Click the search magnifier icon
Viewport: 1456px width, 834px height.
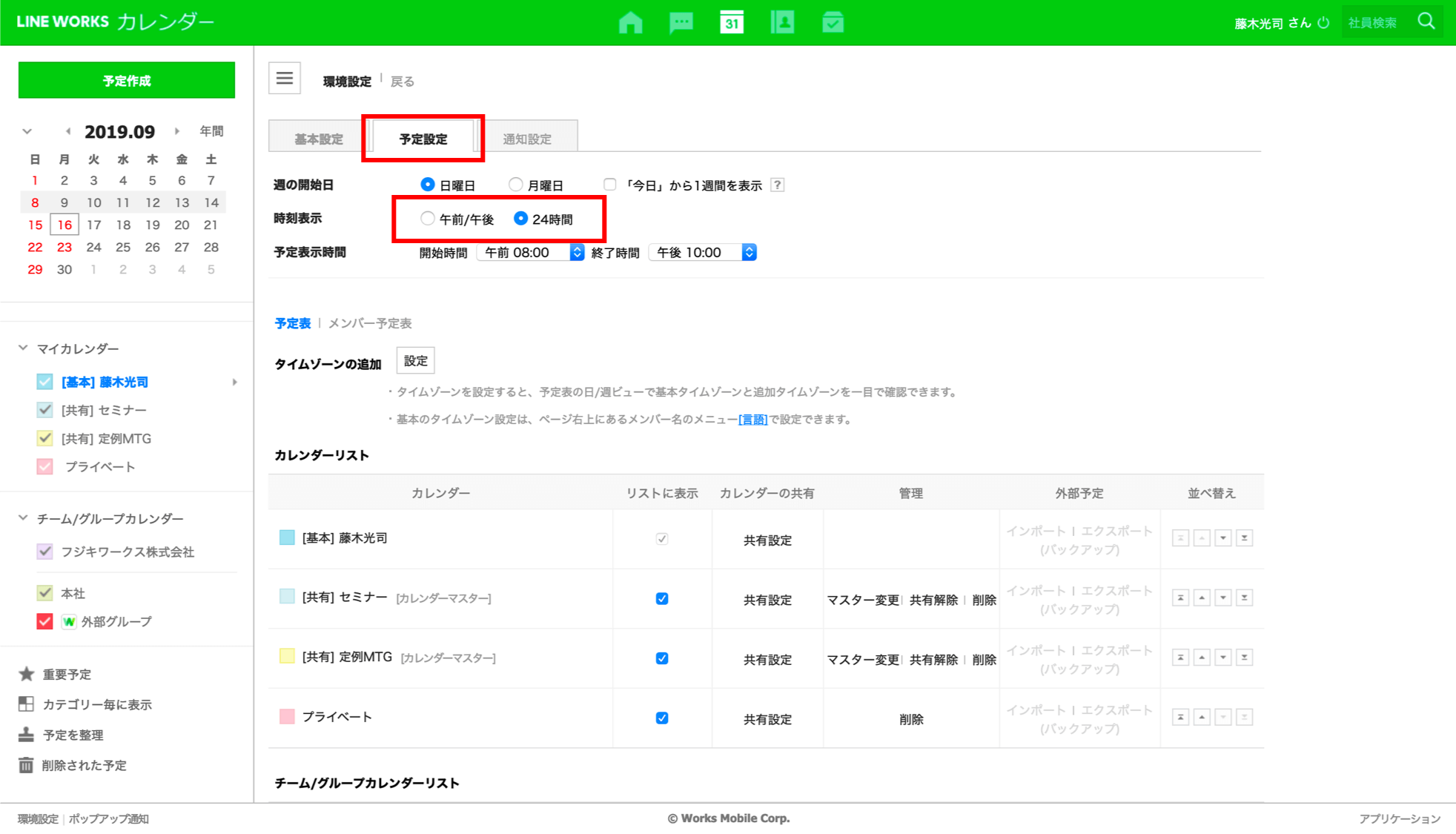(x=1426, y=21)
